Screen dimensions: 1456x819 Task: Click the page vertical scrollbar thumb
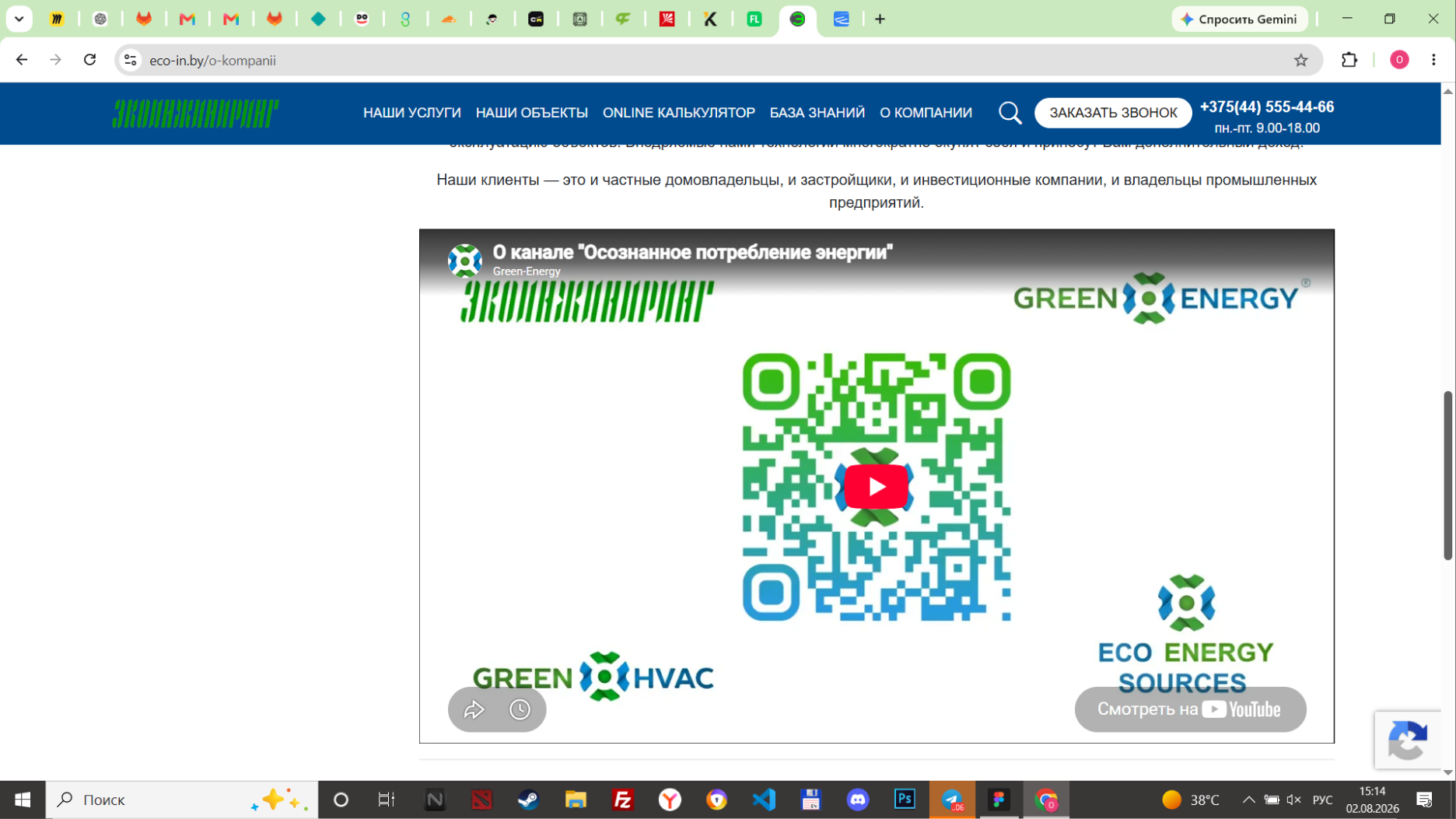[1448, 475]
